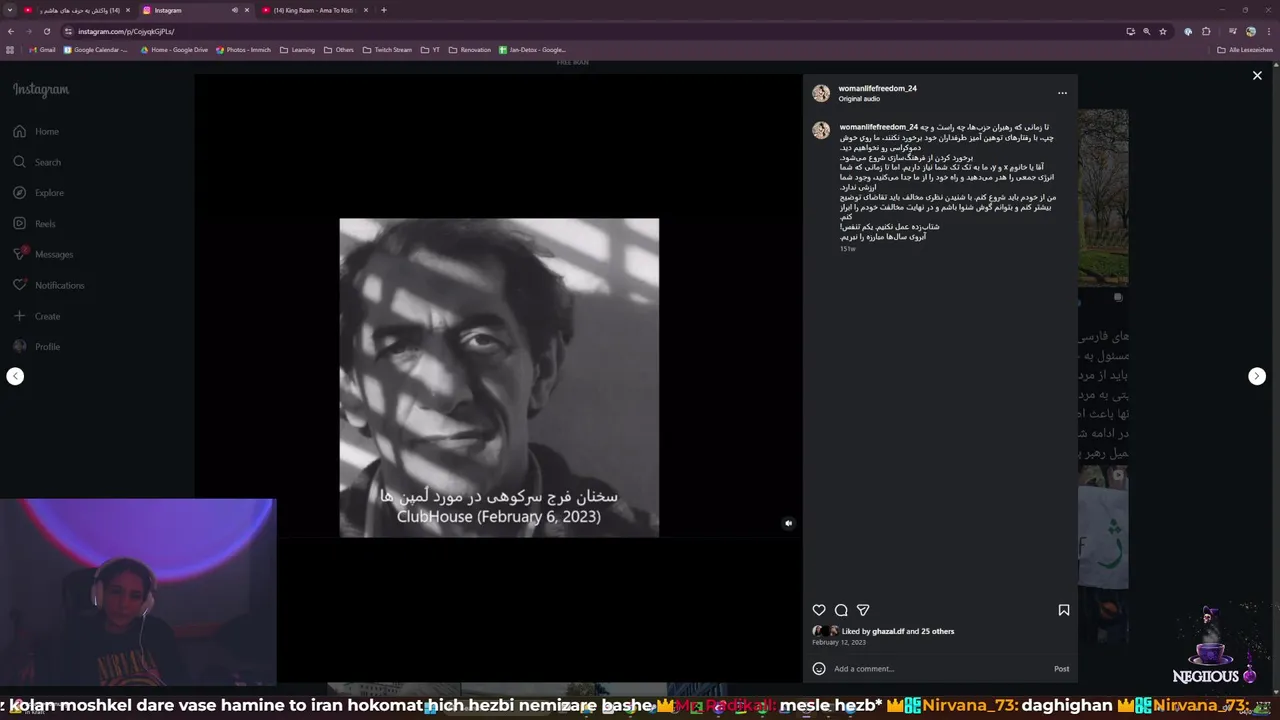Screen dimensions: 1280x720
Task: Expand the Learning bookmarks folder
Action: point(298,49)
